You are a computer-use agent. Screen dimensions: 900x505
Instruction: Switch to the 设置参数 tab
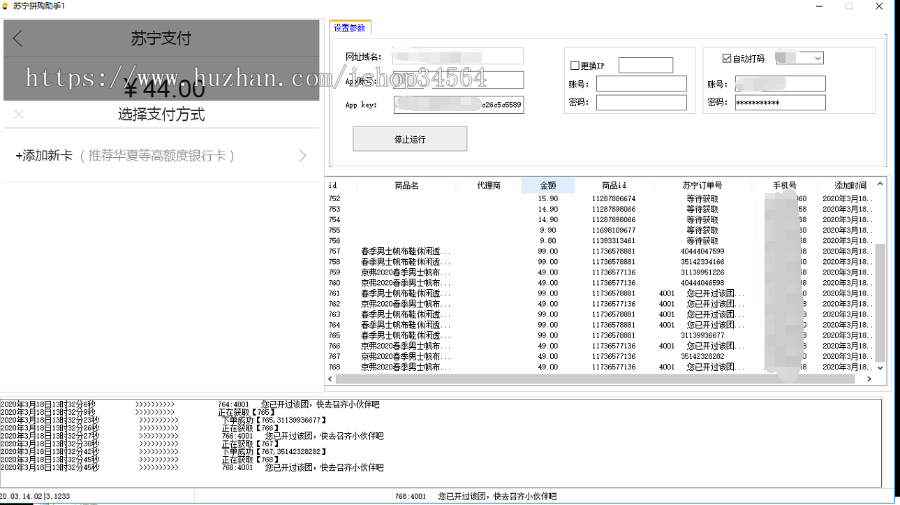click(350, 28)
